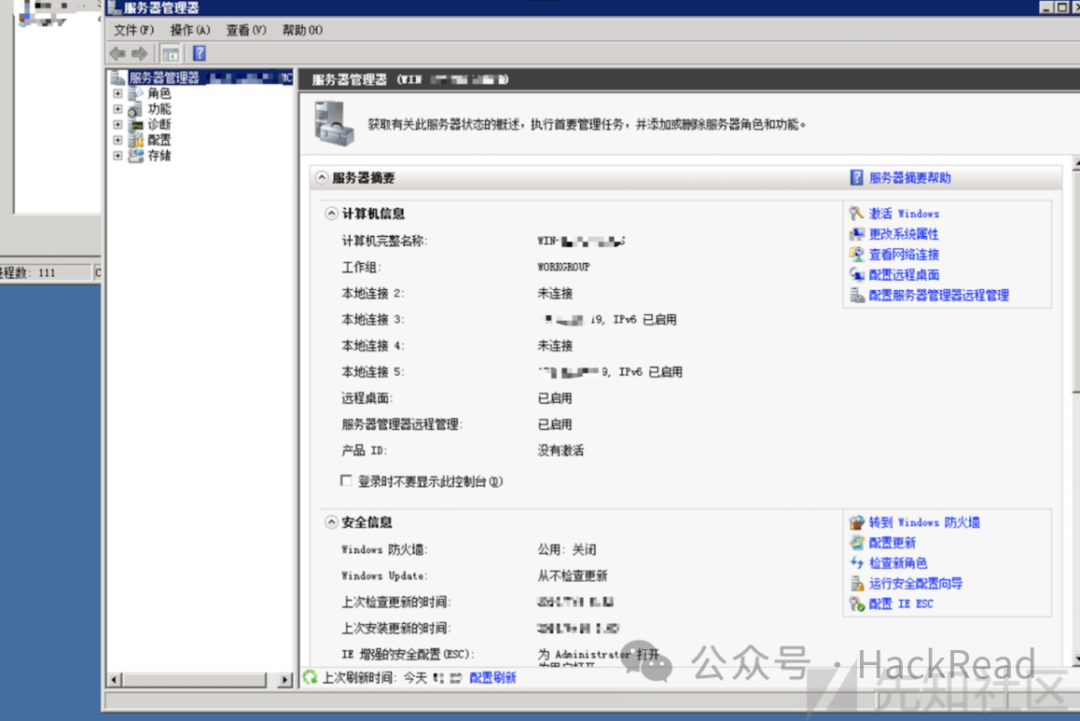The width and height of the screenshot is (1080, 721).
Task: Click the WORKGROUP workgroup value
Action: pyautogui.click(x=563, y=267)
